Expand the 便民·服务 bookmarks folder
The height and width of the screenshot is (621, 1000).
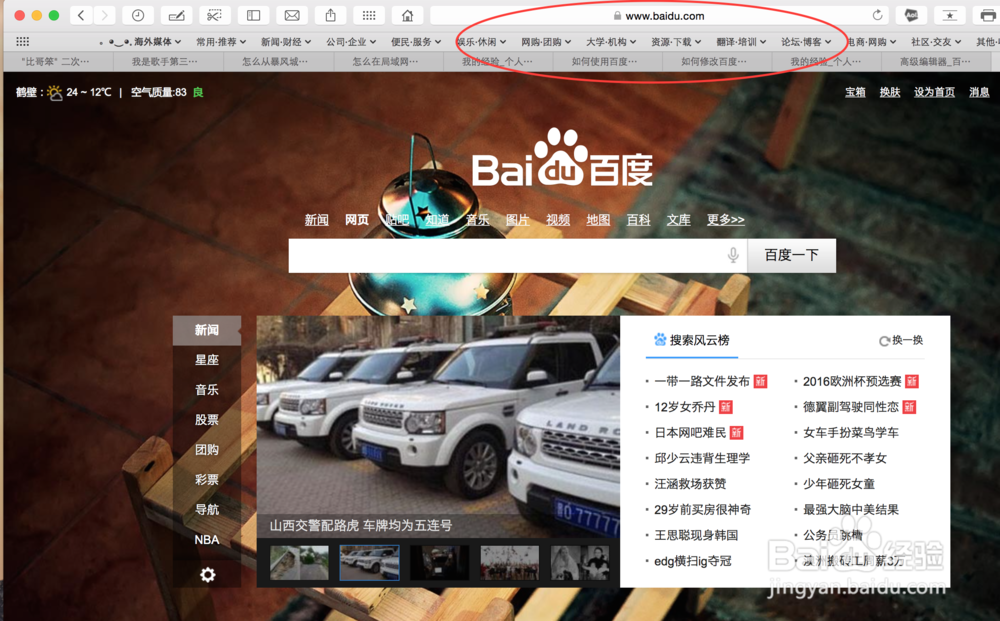pyautogui.click(x=416, y=41)
